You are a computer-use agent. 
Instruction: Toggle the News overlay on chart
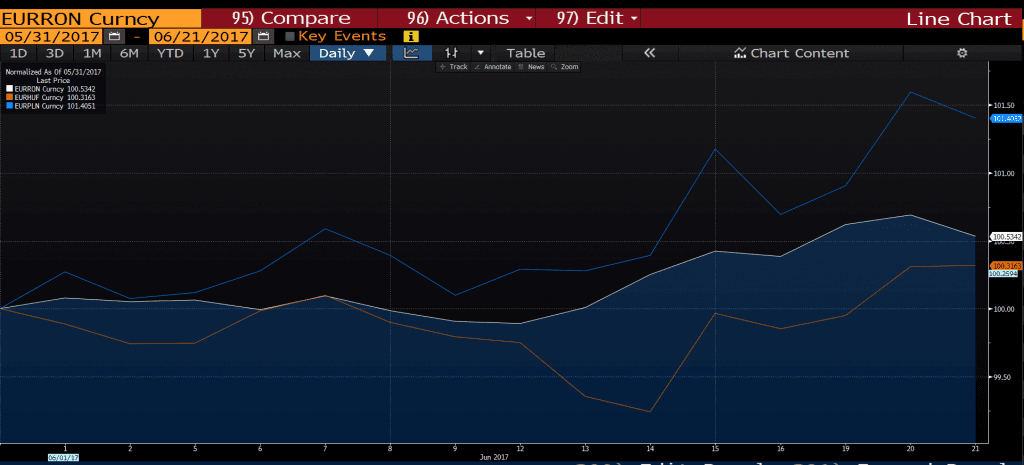click(x=531, y=67)
